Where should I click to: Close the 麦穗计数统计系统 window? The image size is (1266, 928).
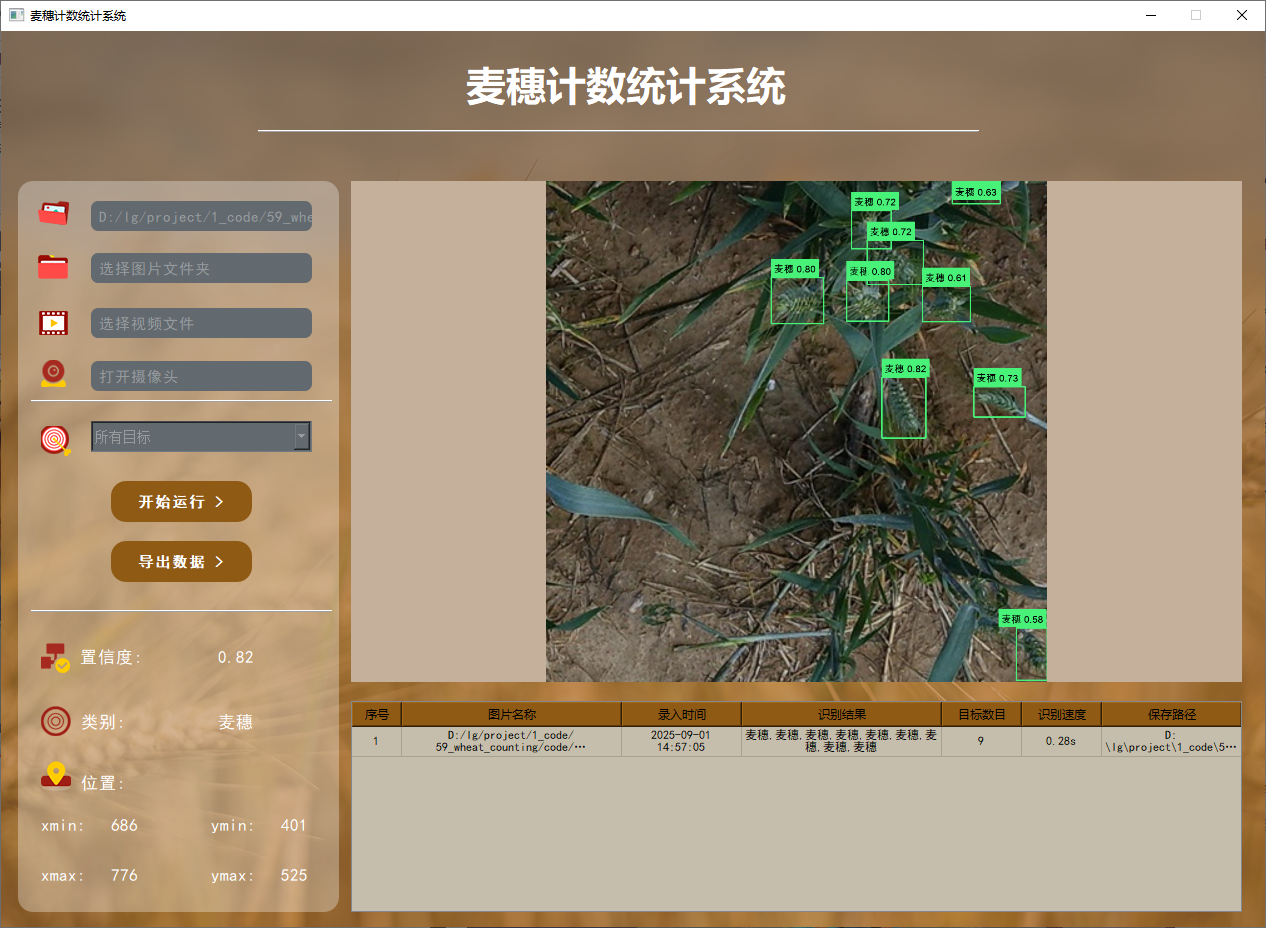point(1242,15)
